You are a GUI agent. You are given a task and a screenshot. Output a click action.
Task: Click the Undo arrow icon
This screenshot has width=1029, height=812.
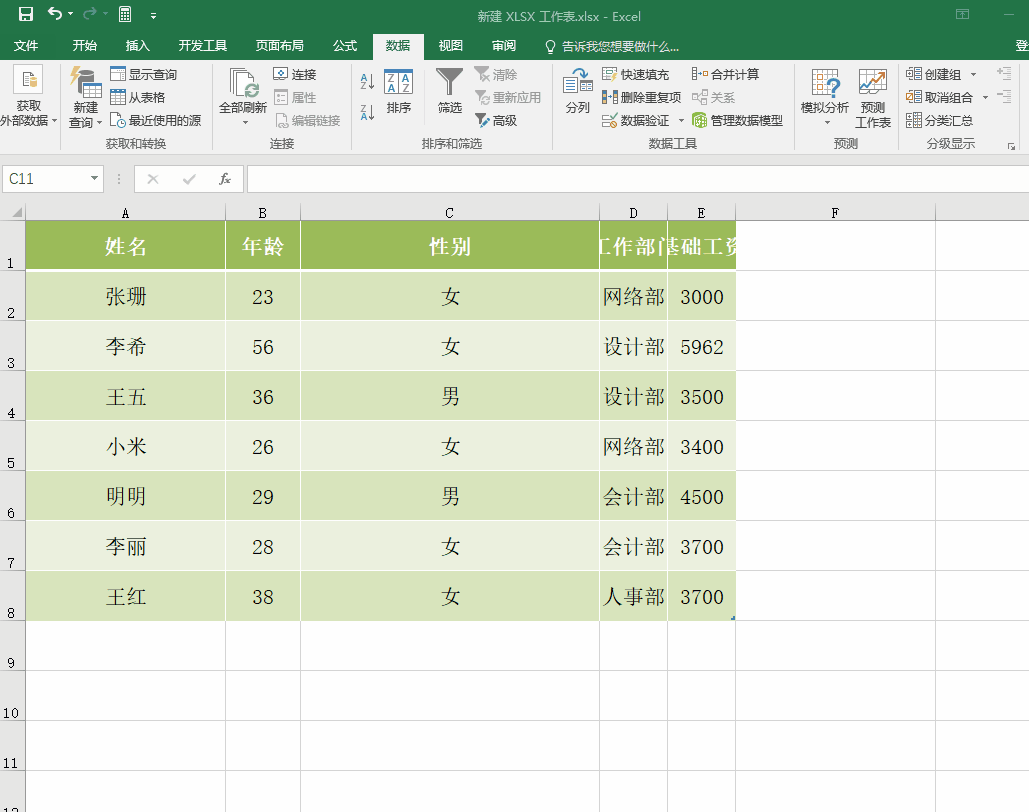(x=55, y=14)
